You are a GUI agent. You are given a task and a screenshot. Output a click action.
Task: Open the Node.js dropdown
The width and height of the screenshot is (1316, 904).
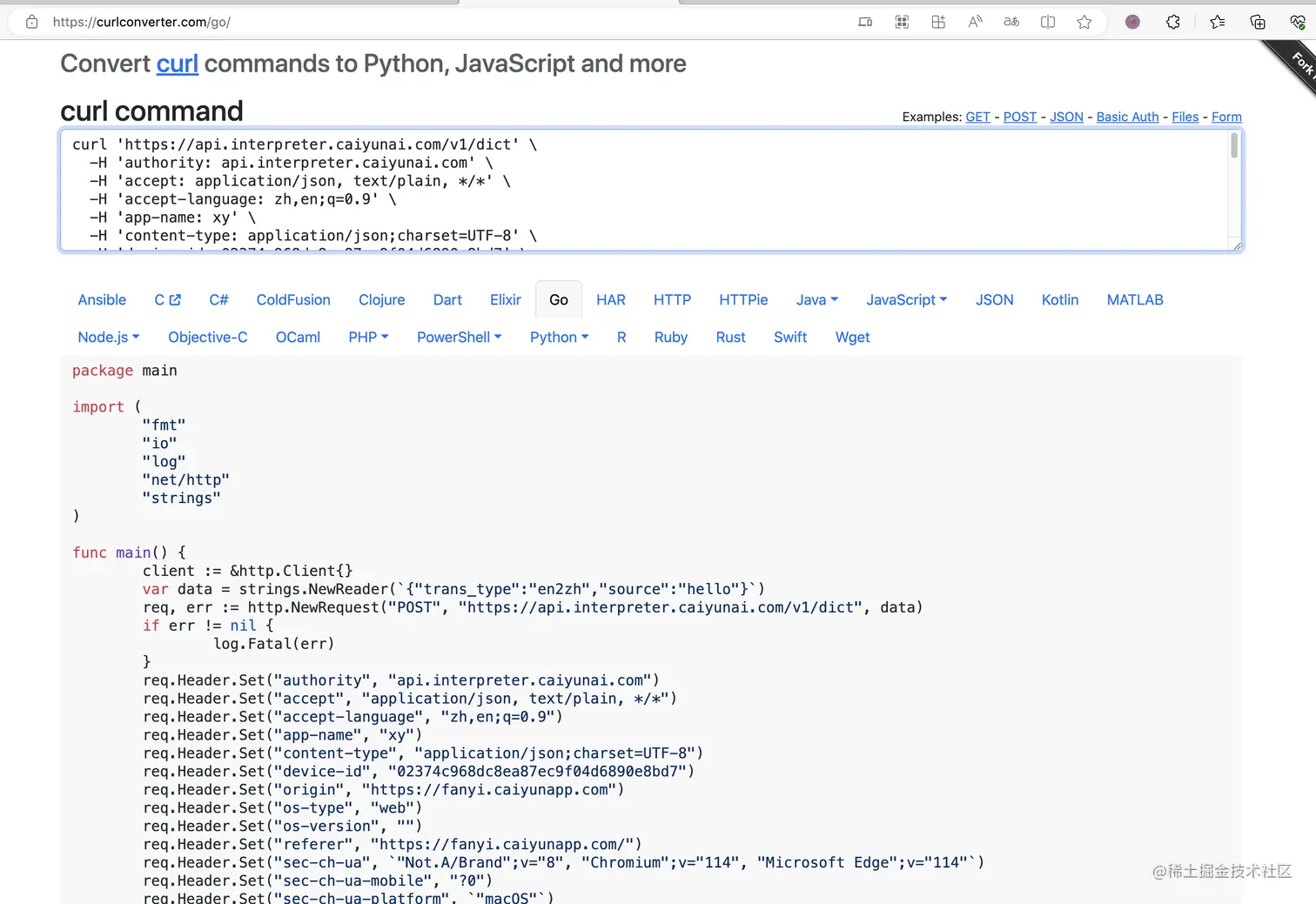click(108, 338)
